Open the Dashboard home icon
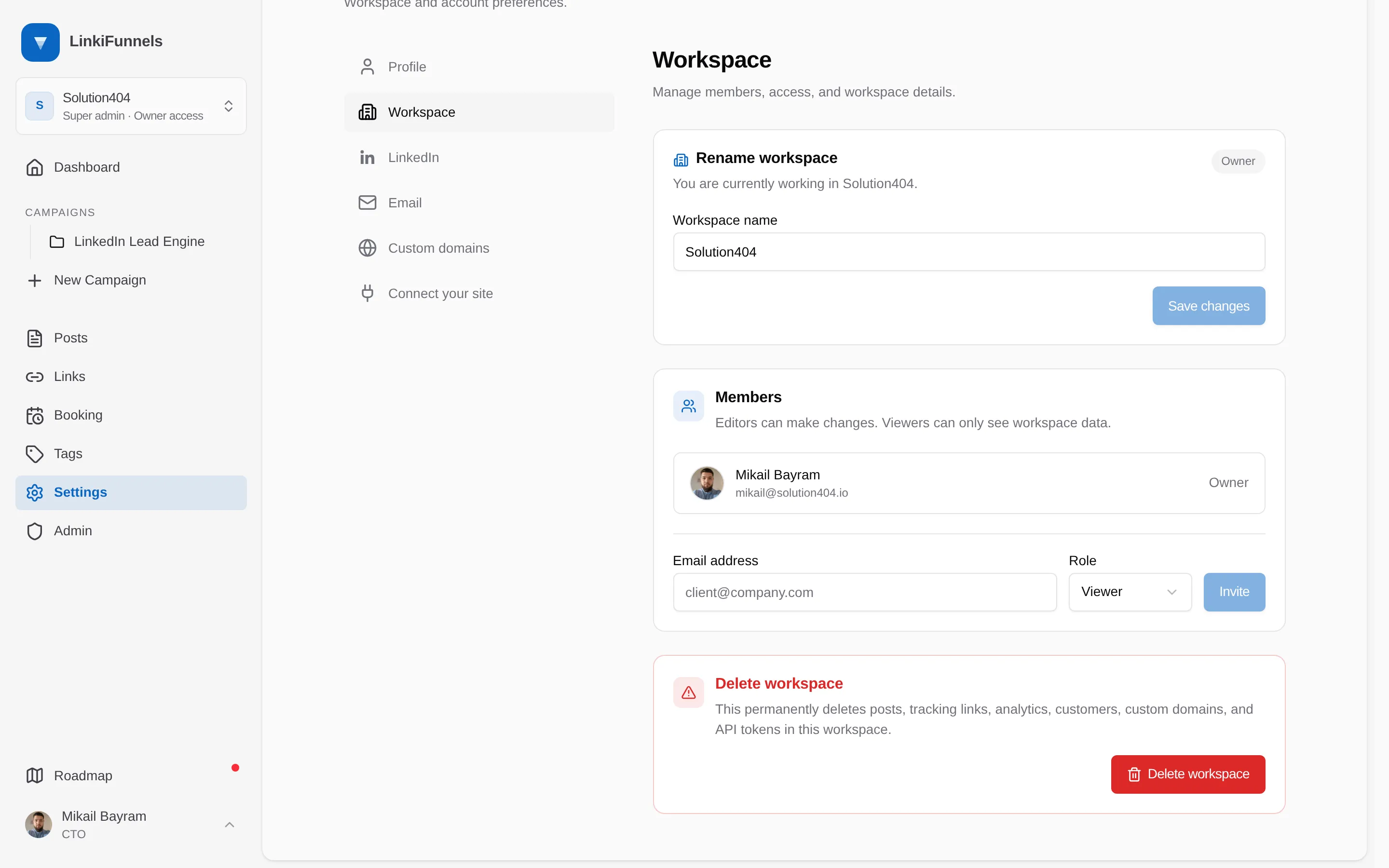Screen dimensions: 1389x868 tap(34, 167)
